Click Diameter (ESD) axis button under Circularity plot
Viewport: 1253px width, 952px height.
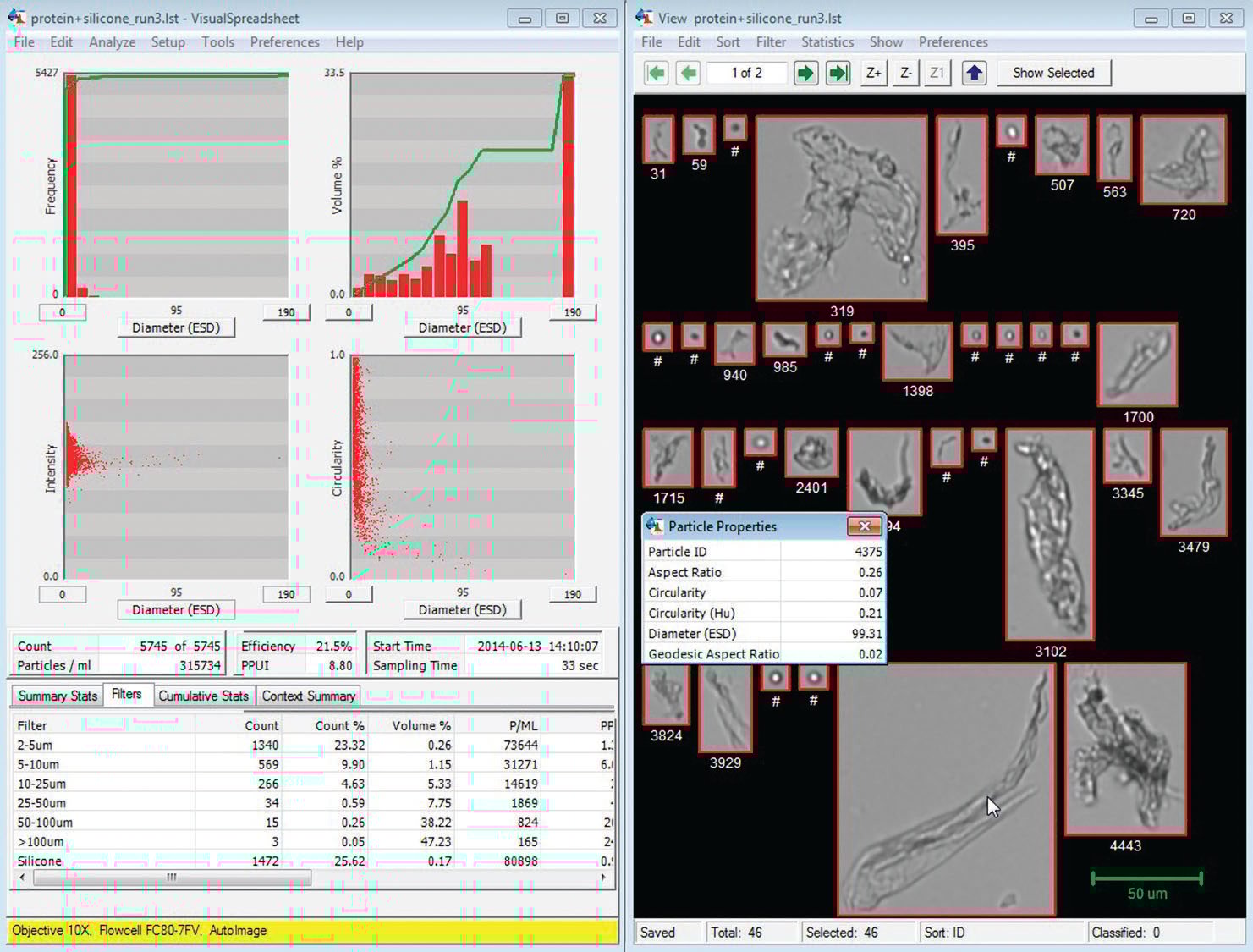pyautogui.click(x=462, y=610)
